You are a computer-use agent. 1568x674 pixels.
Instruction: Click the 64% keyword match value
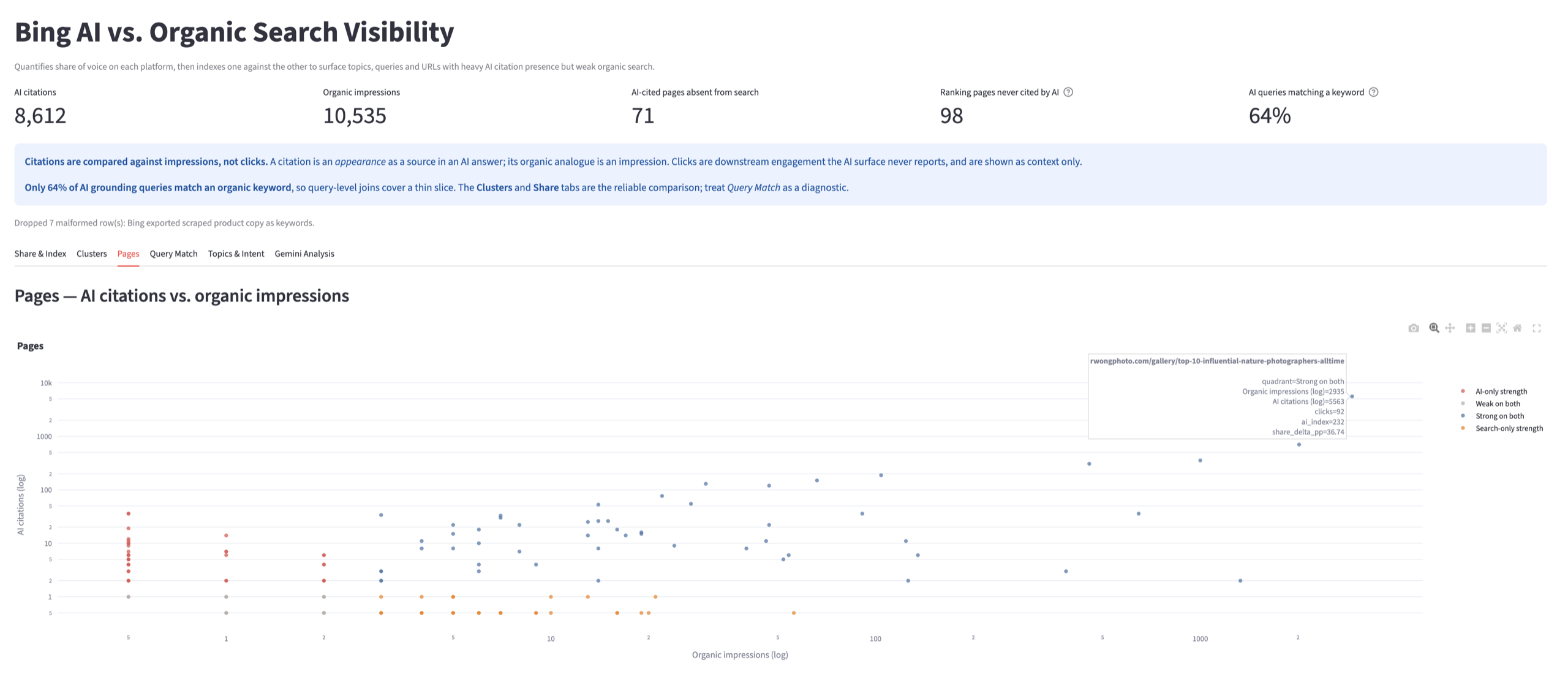[1270, 116]
